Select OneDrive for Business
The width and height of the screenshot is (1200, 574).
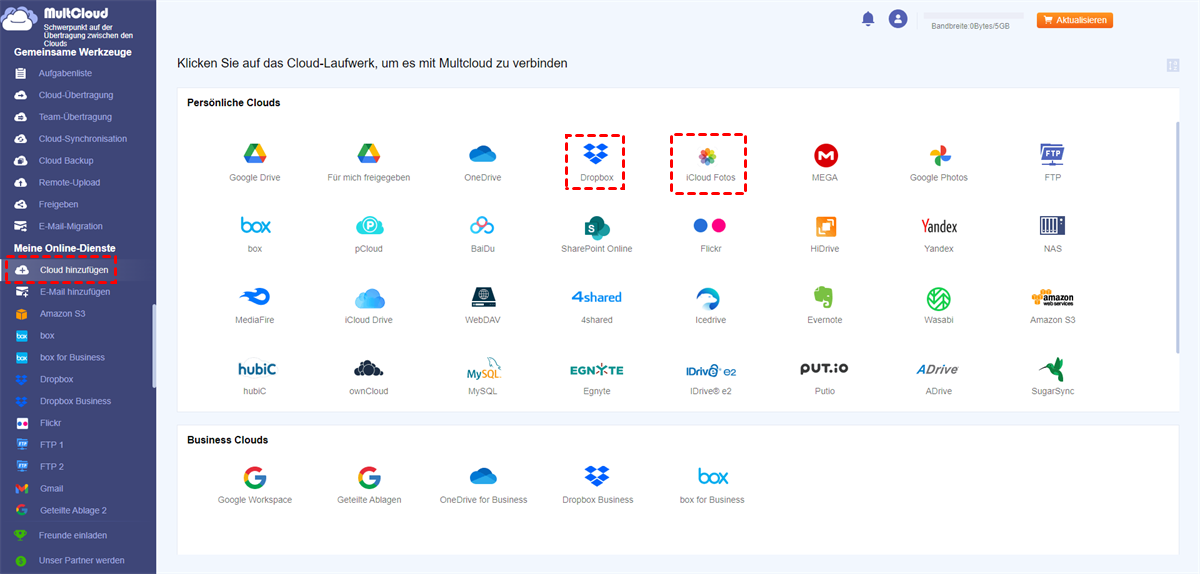(483, 485)
